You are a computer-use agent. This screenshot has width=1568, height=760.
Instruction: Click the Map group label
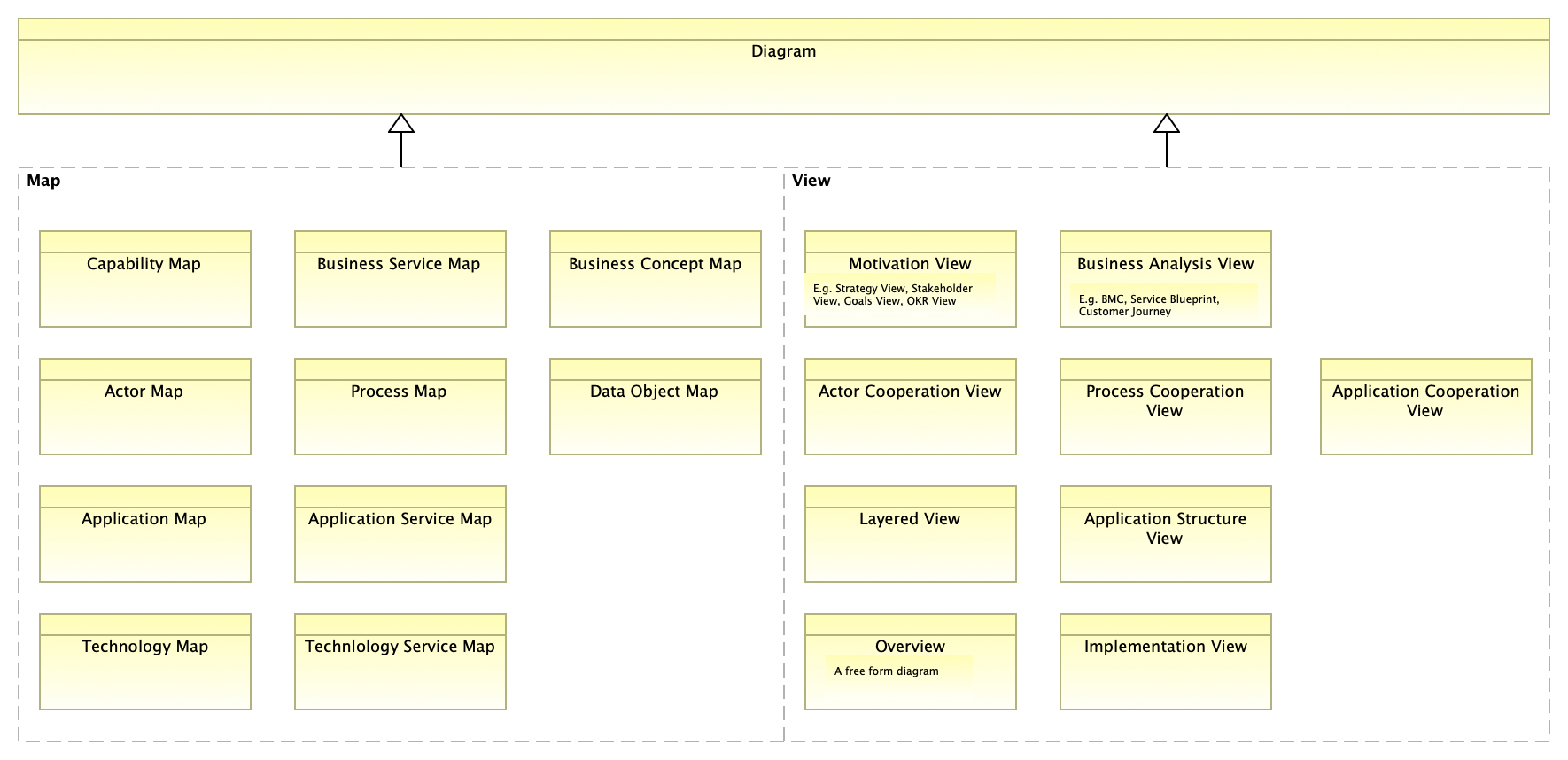(x=43, y=181)
